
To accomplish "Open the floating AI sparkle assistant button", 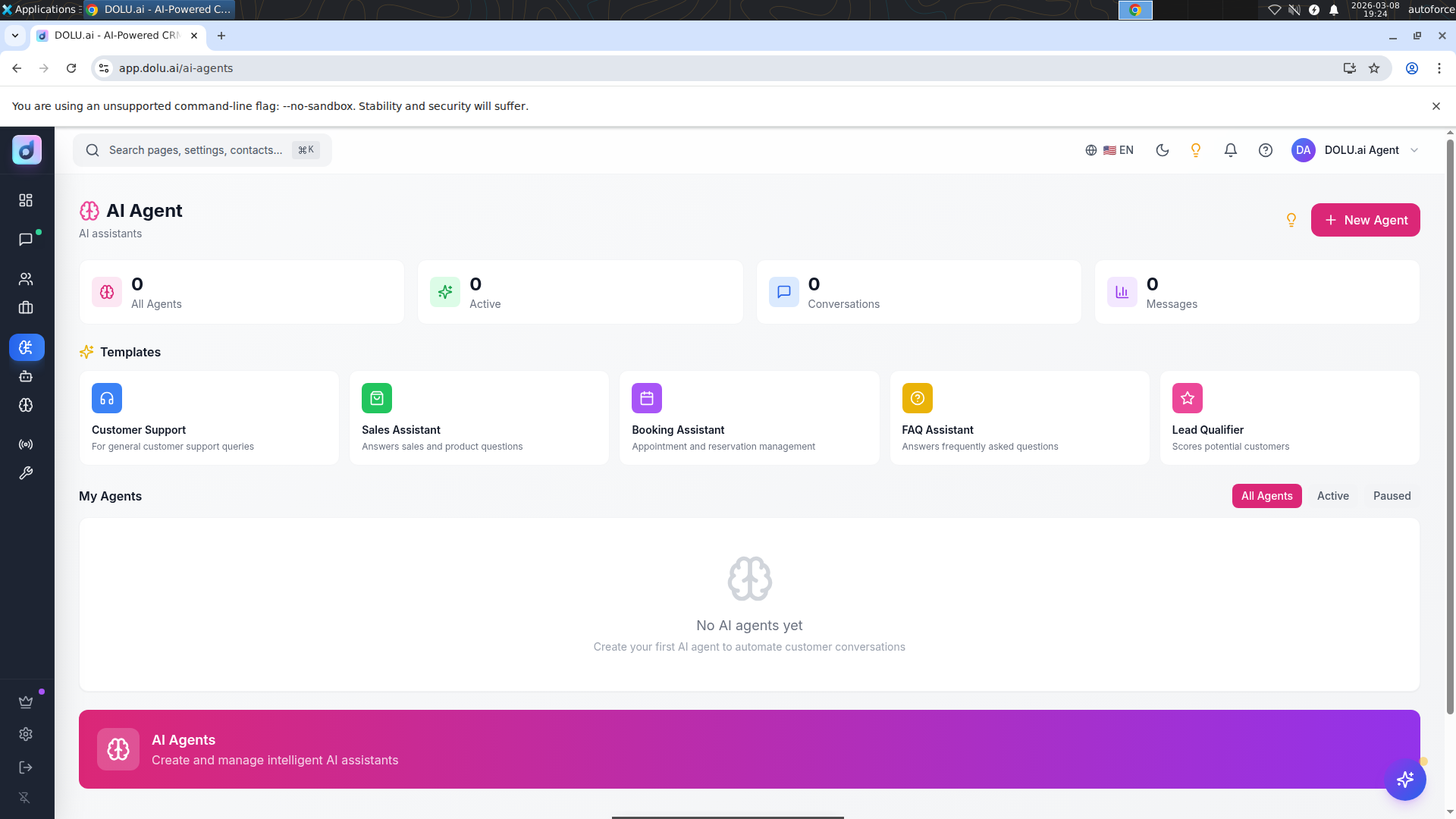I will click(x=1405, y=780).
